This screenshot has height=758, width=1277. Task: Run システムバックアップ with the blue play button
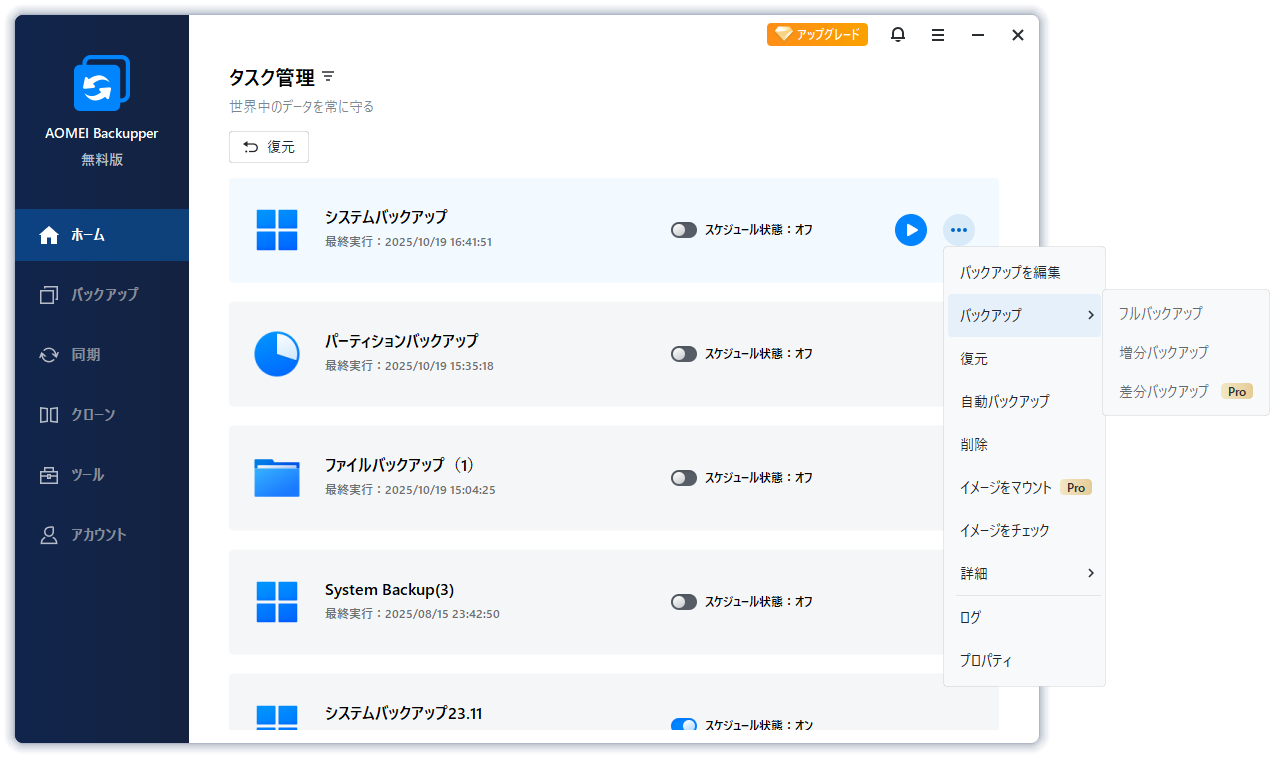[911, 230]
